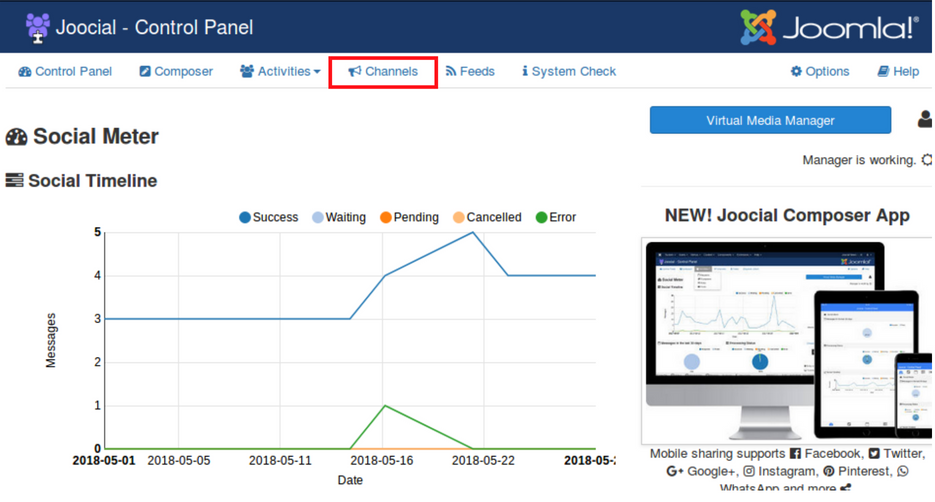Image resolution: width=935 pixels, height=502 pixels.
Task: Click the Channels megaphone icon
Action: tap(355, 72)
